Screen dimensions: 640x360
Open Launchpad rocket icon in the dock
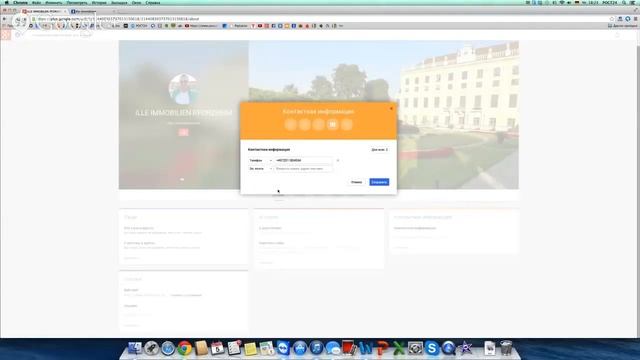151,348
